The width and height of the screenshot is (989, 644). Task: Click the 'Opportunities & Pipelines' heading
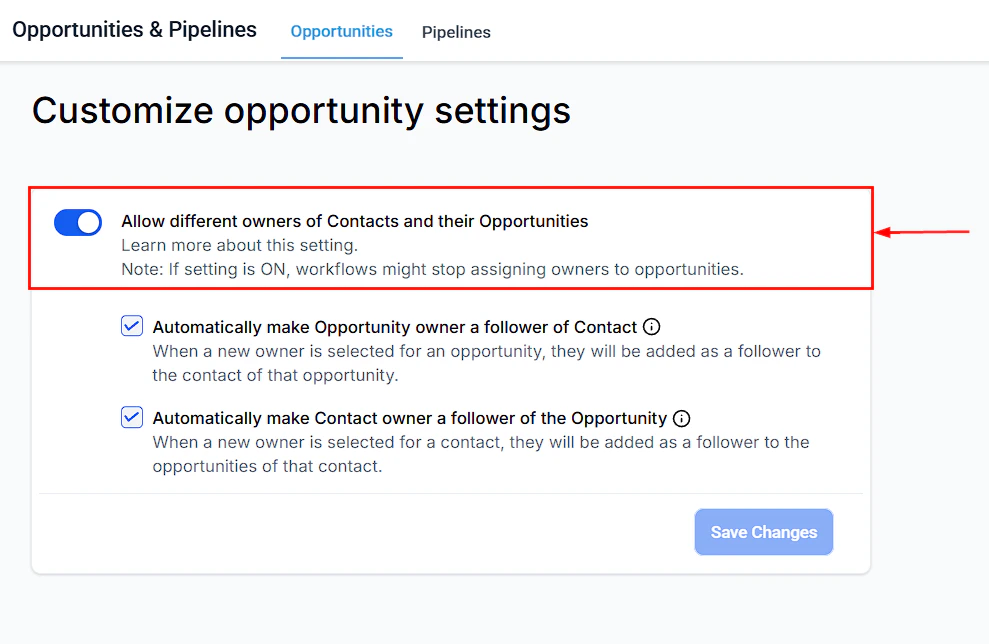click(134, 29)
